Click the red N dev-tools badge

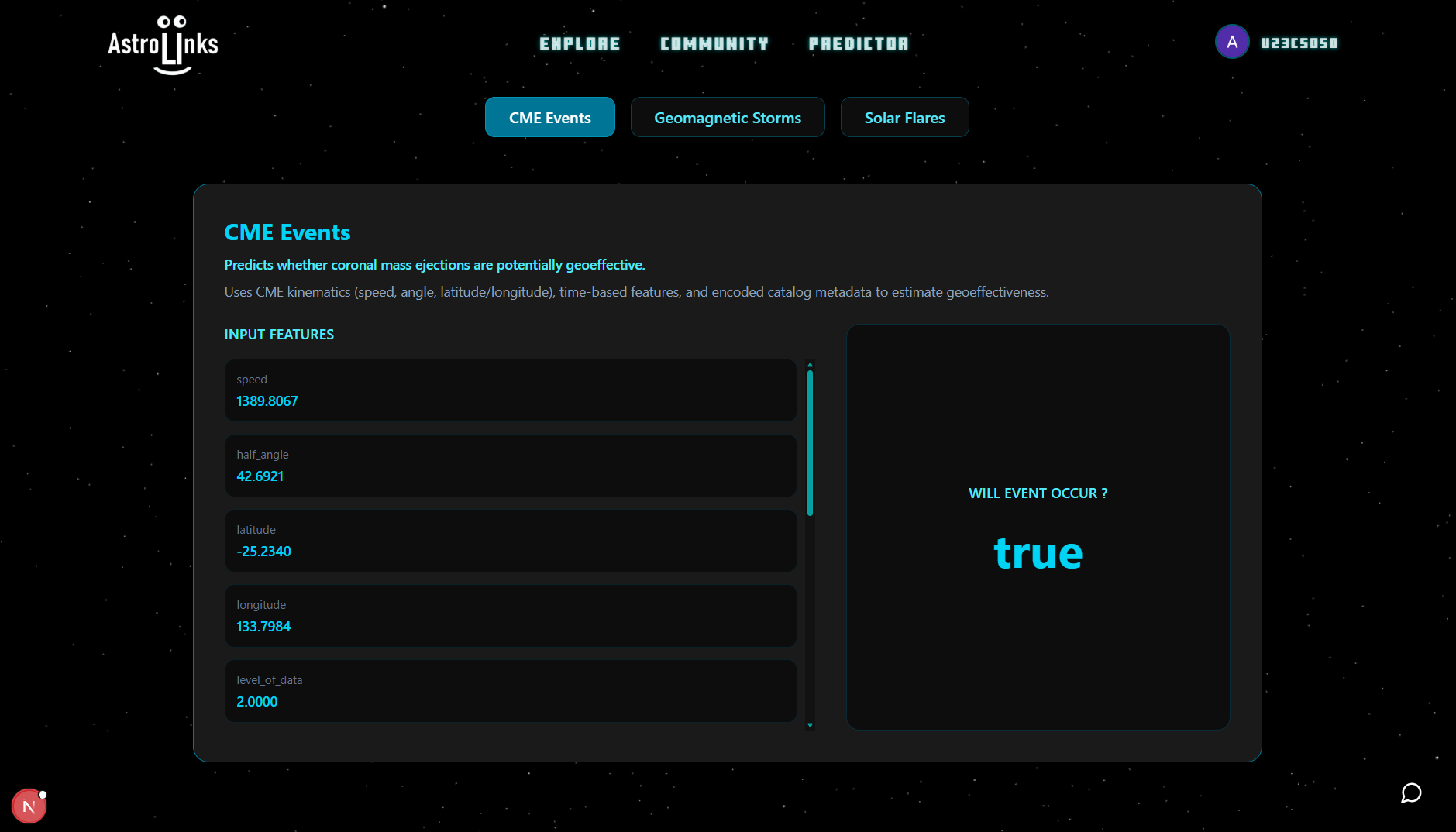click(29, 806)
